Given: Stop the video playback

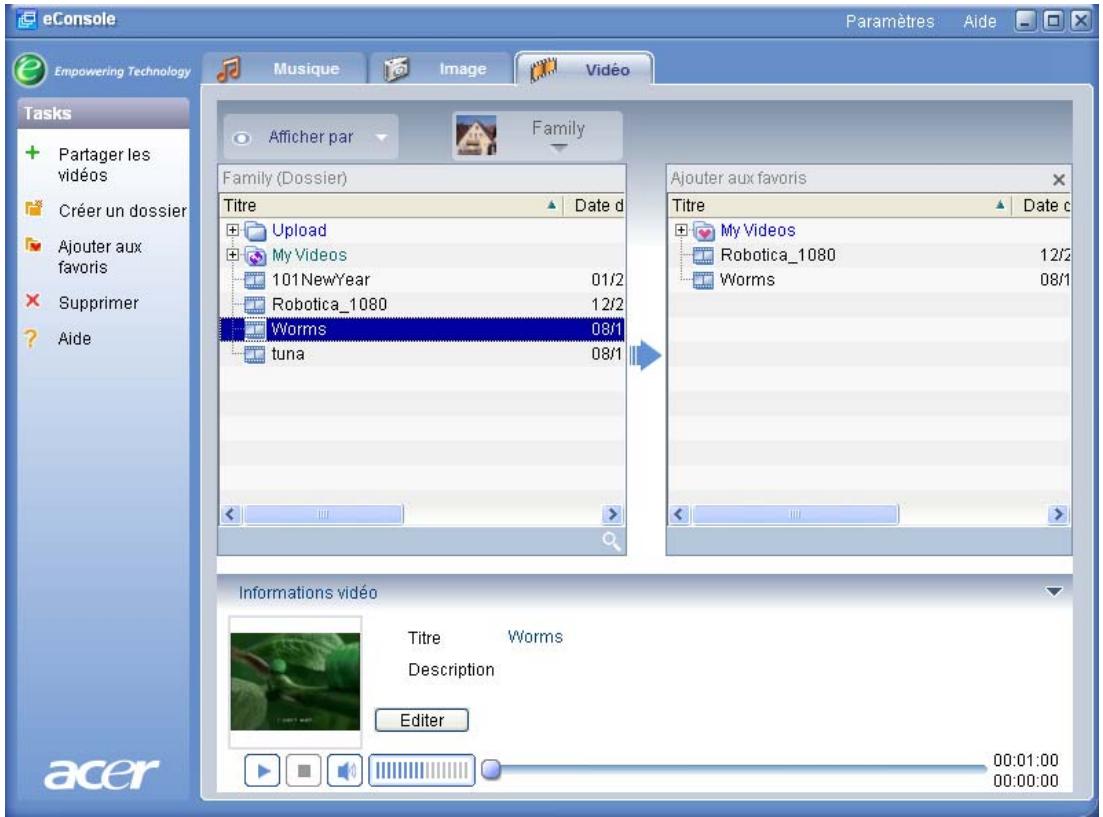Looking at the screenshot, I should pos(304,771).
